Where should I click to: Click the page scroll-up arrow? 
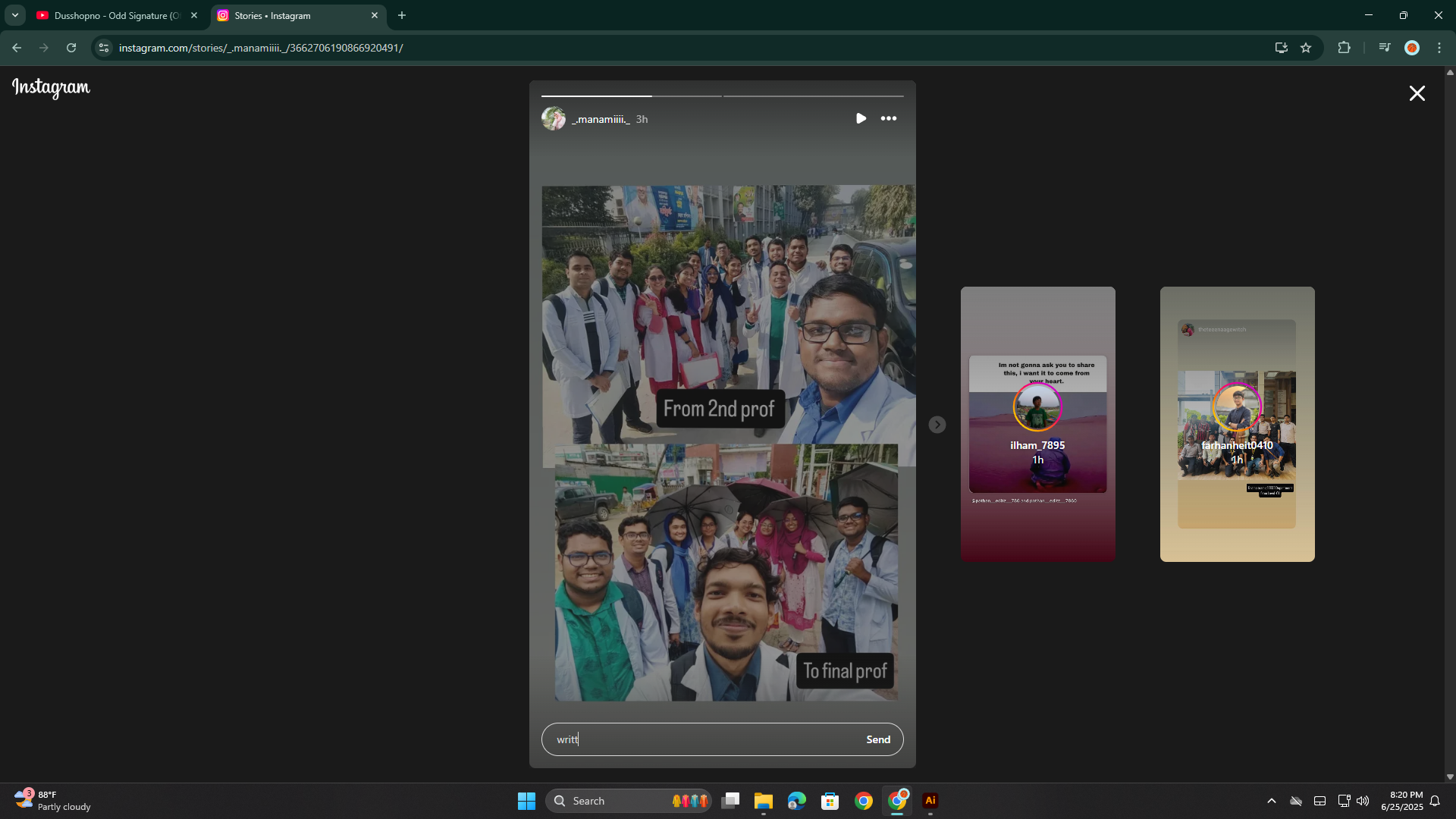[1450, 73]
